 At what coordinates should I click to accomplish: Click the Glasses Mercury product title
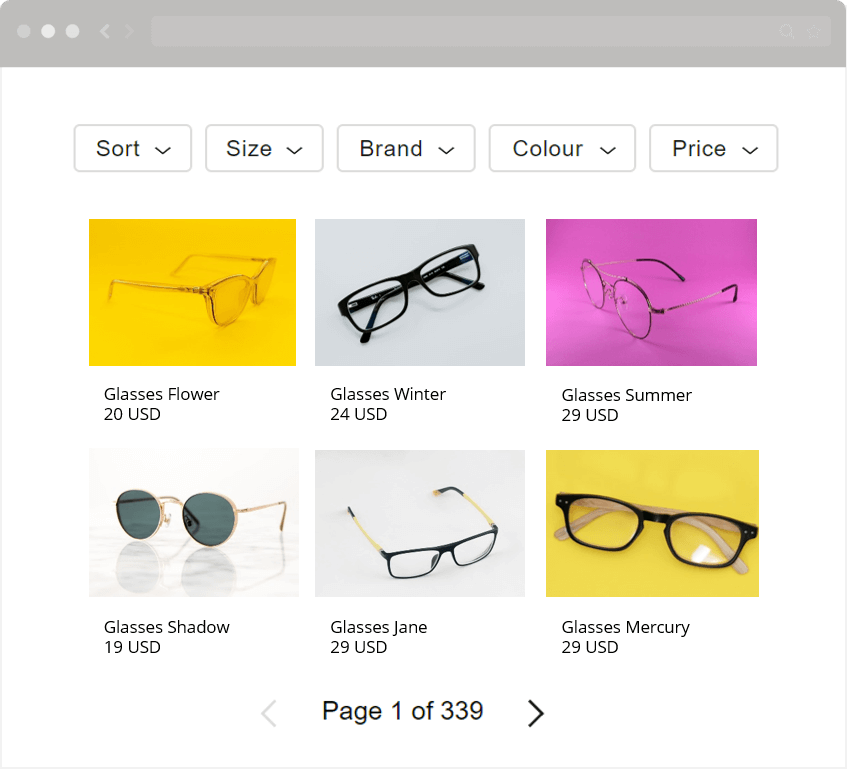(626, 627)
